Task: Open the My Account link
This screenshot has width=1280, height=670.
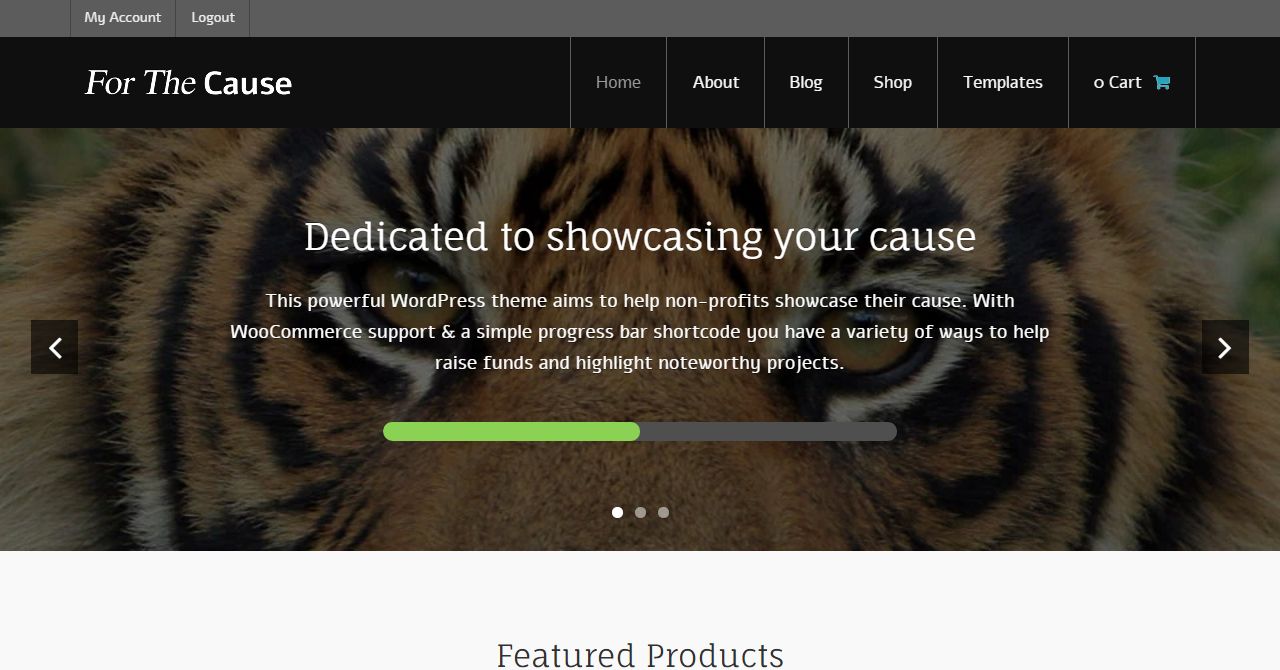Action: tap(123, 18)
